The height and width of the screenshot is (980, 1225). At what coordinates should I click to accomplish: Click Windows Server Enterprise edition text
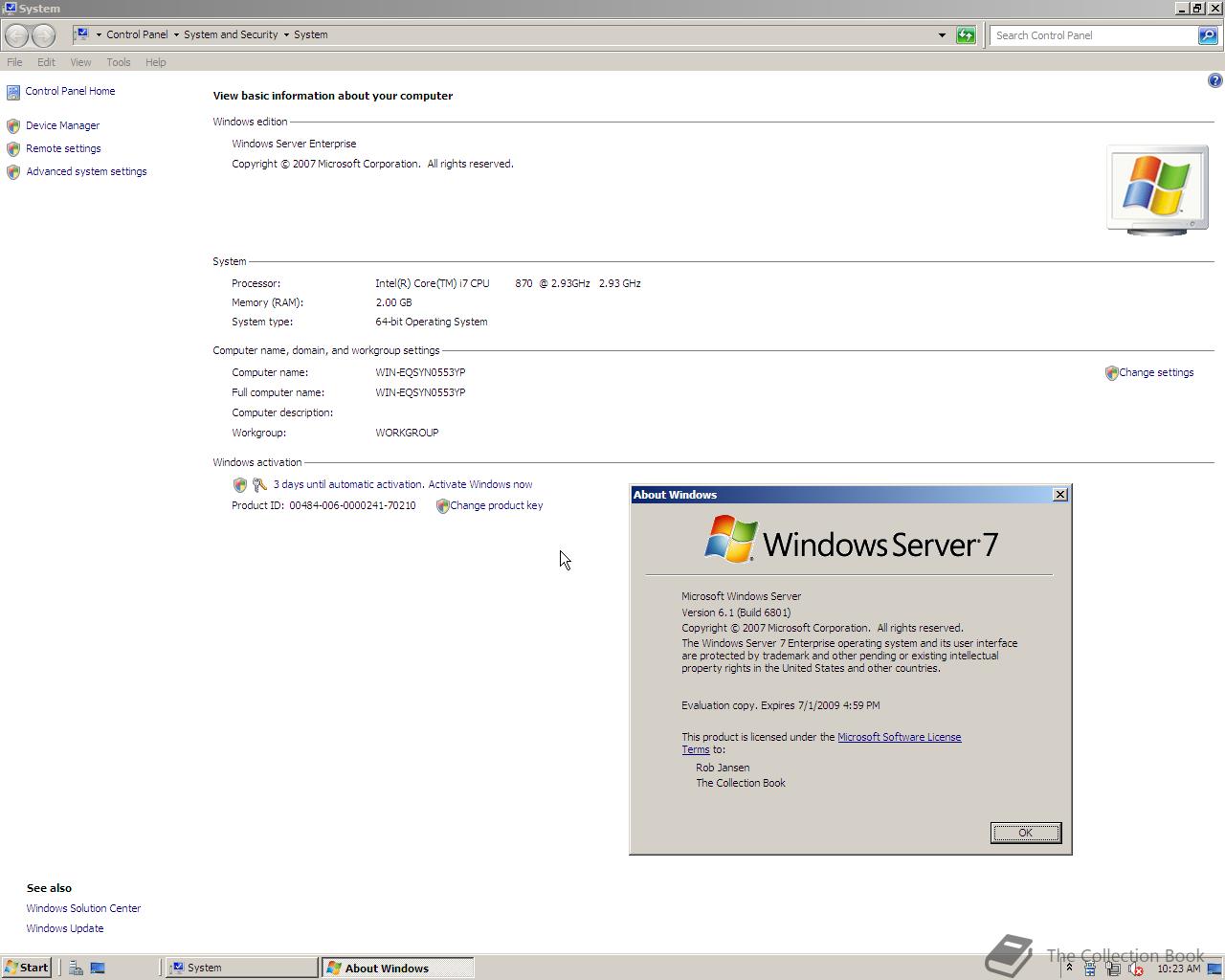[294, 144]
